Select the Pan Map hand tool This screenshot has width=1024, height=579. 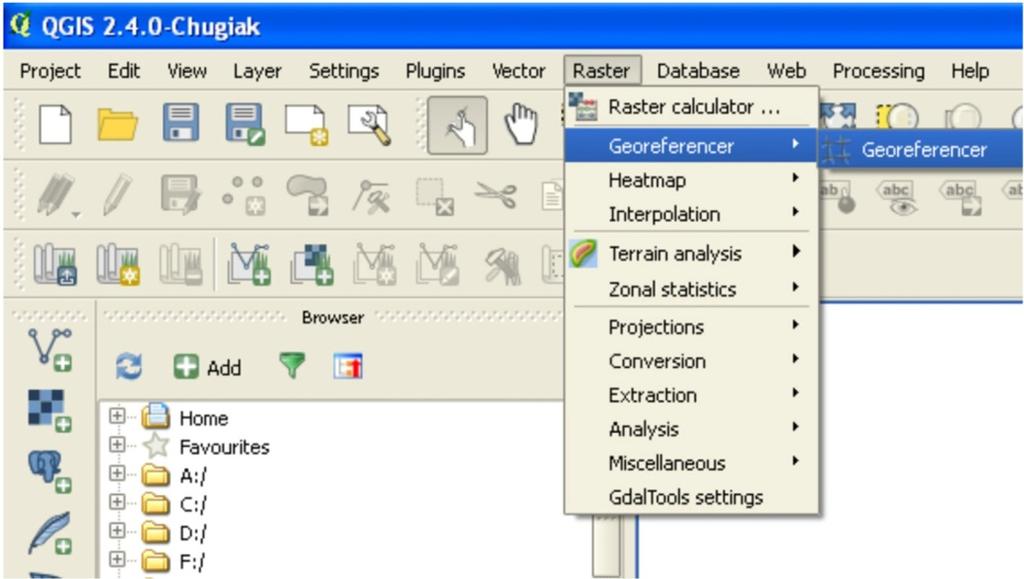click(x=521, y=125)
